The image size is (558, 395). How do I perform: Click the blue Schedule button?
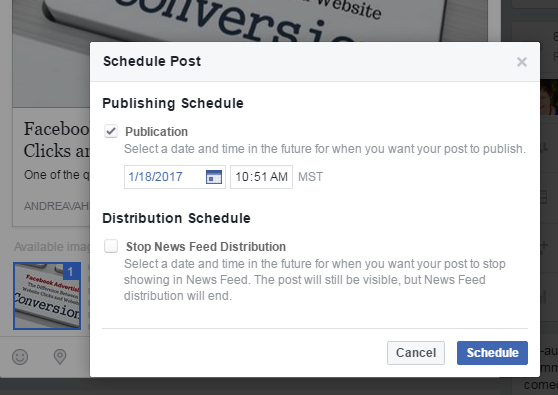(492, 353)
